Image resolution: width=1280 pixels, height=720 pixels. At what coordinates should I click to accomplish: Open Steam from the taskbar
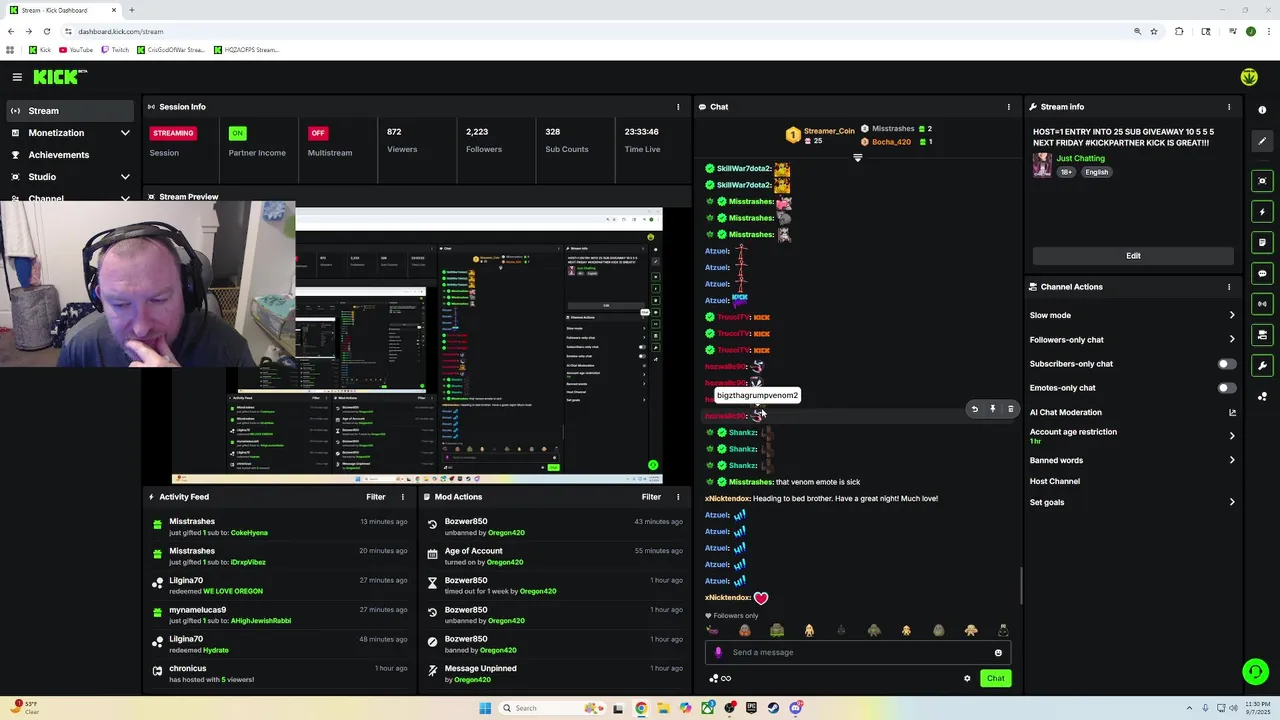coord(773,708)
